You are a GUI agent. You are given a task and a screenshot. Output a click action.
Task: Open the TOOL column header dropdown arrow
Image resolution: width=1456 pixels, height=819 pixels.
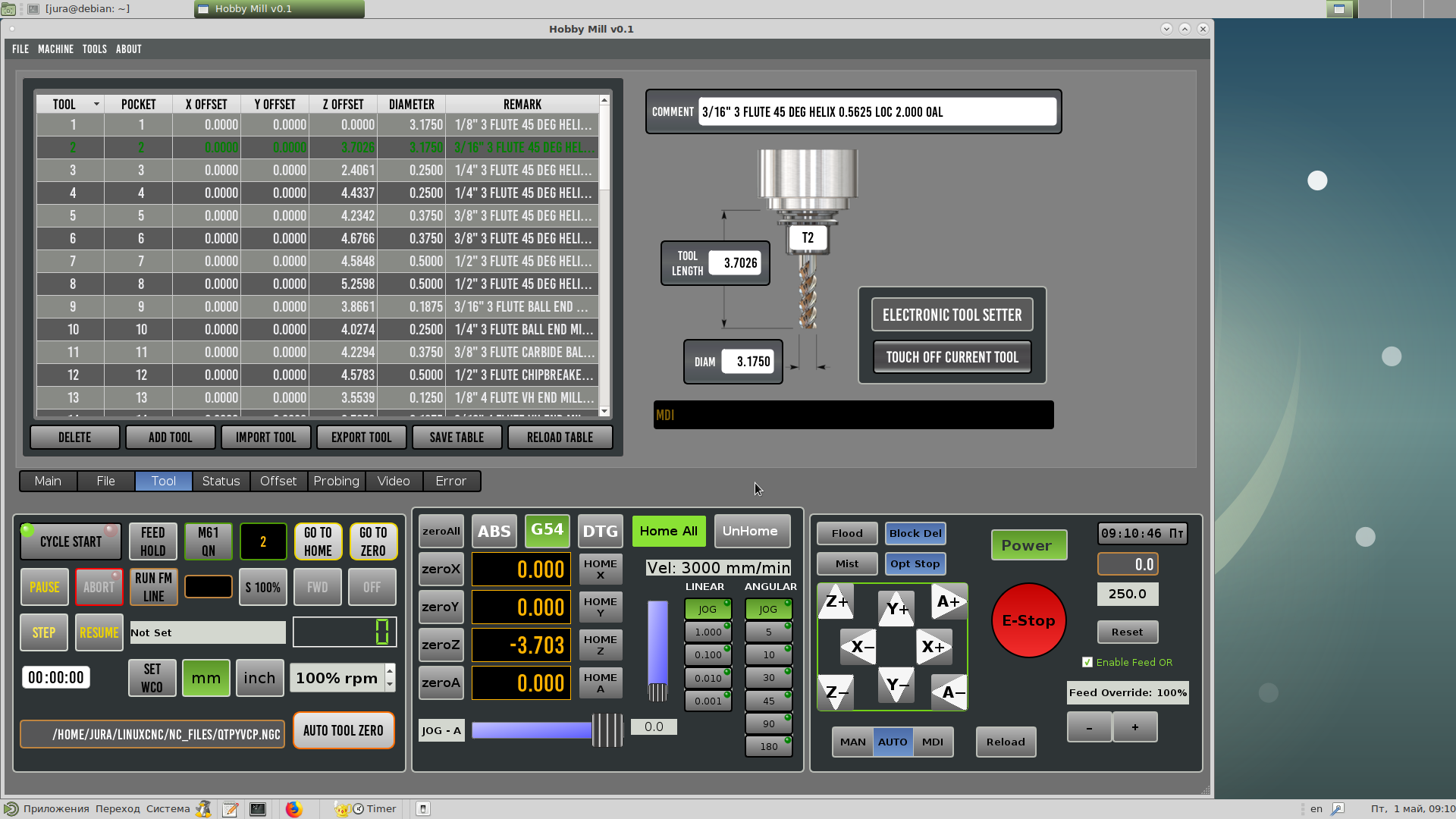(96, 105)
